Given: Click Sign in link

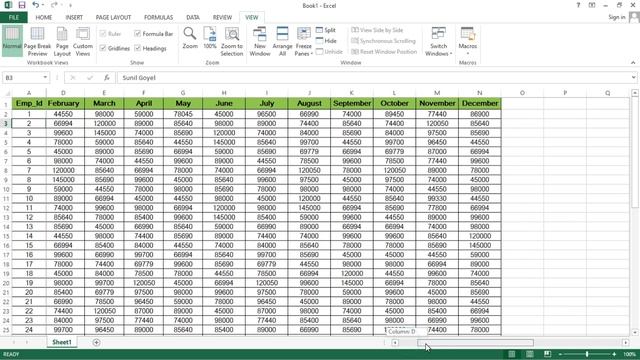Looking at the screenshot, I should (x=616, y=17).
